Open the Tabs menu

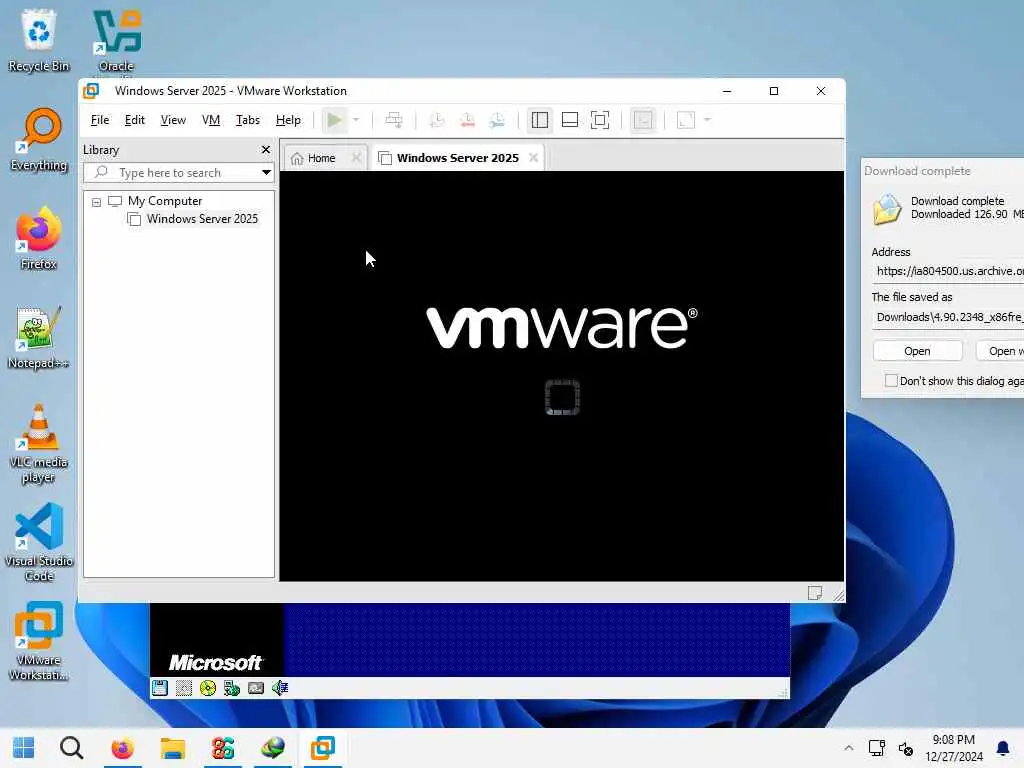(x=248, y=120)
